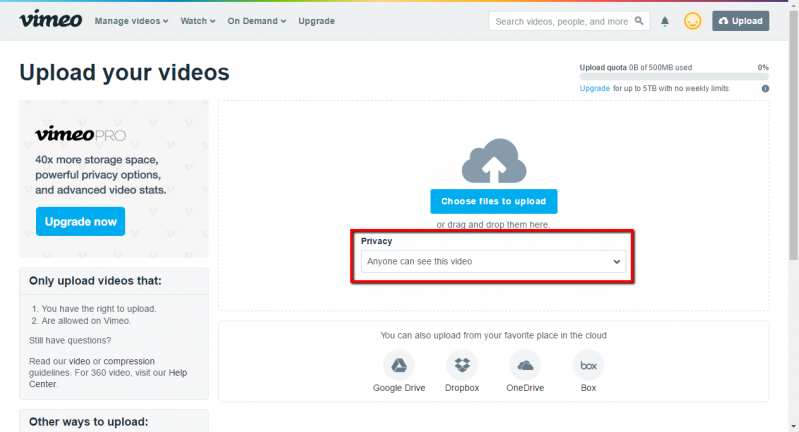Click the cloud upload illustration
Viewport: 799px width, 432px height.
pos(494,161)
